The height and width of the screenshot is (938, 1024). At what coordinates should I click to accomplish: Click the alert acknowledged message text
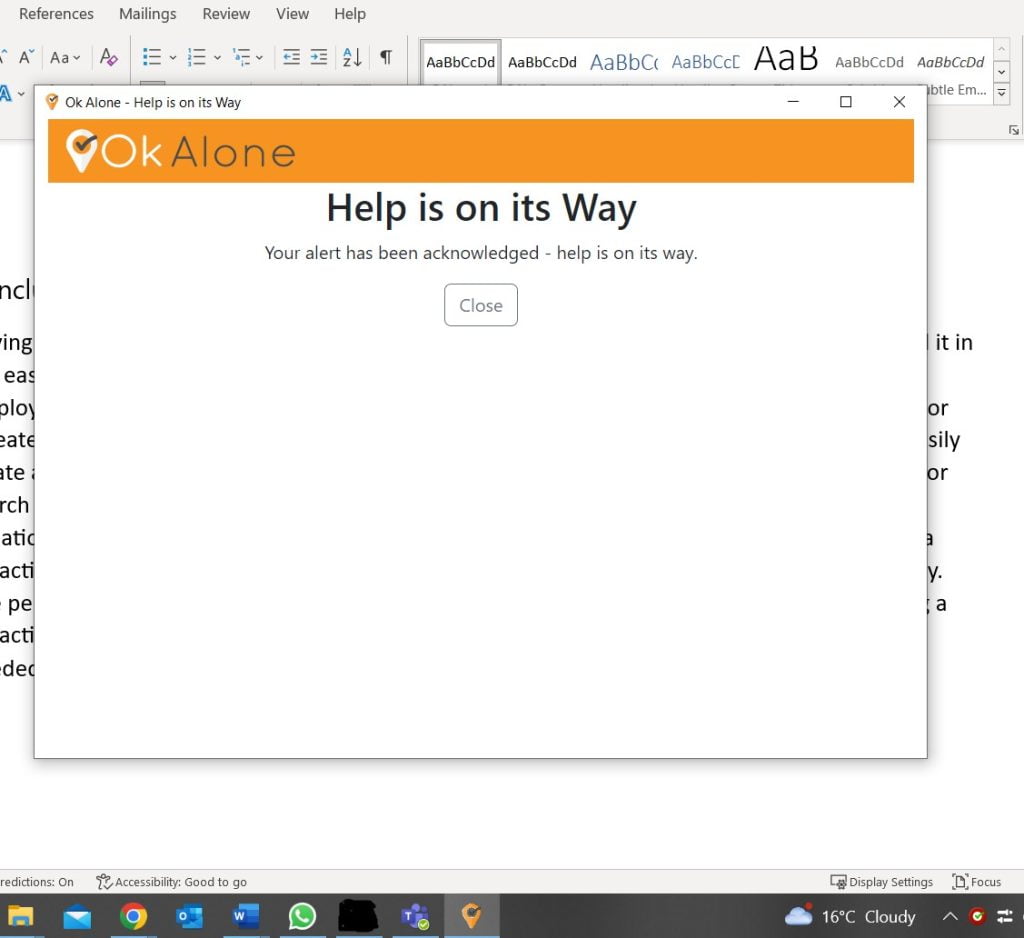(x=481, y=253)
